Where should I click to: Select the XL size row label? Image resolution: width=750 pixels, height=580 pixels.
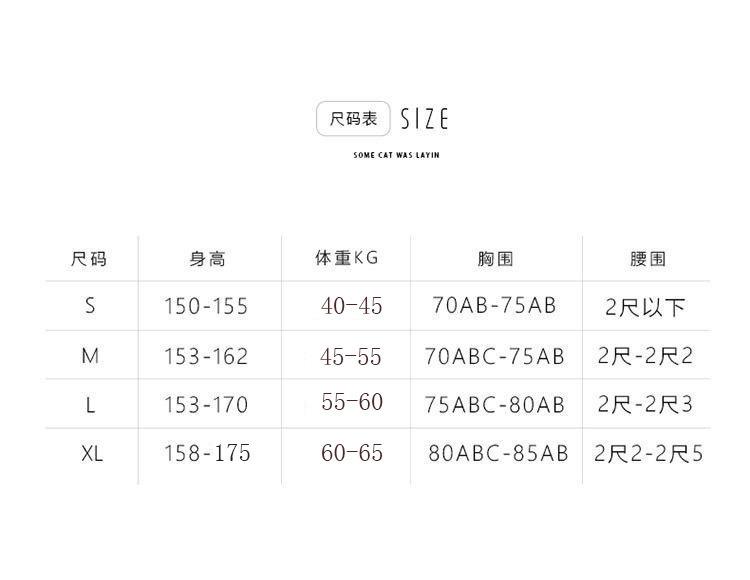pyautogui.click(x=91, y=453)
